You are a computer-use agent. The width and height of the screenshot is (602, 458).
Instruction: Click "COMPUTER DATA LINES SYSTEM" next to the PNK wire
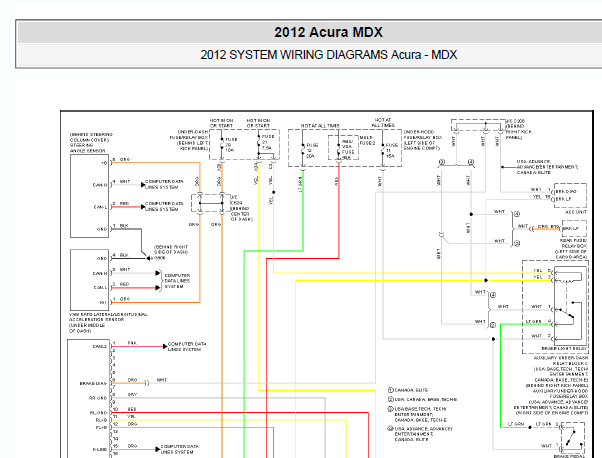[187, 347]
